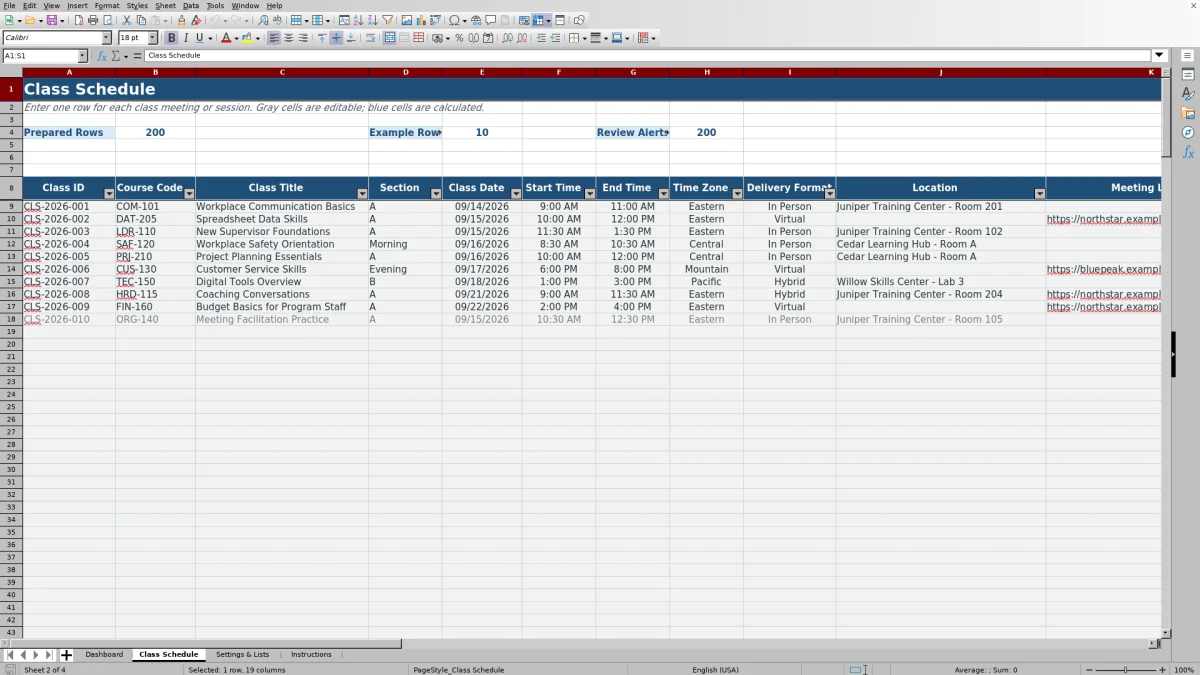Switch to the Instructions sheet tab
This screenshot has width=1200, height=675.
tap(311, 655)
